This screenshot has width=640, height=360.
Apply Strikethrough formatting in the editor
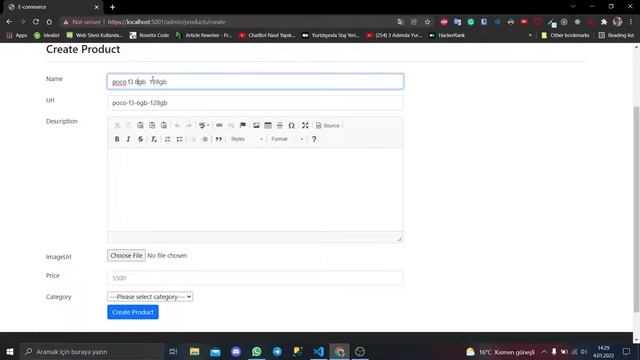[140, 139]
